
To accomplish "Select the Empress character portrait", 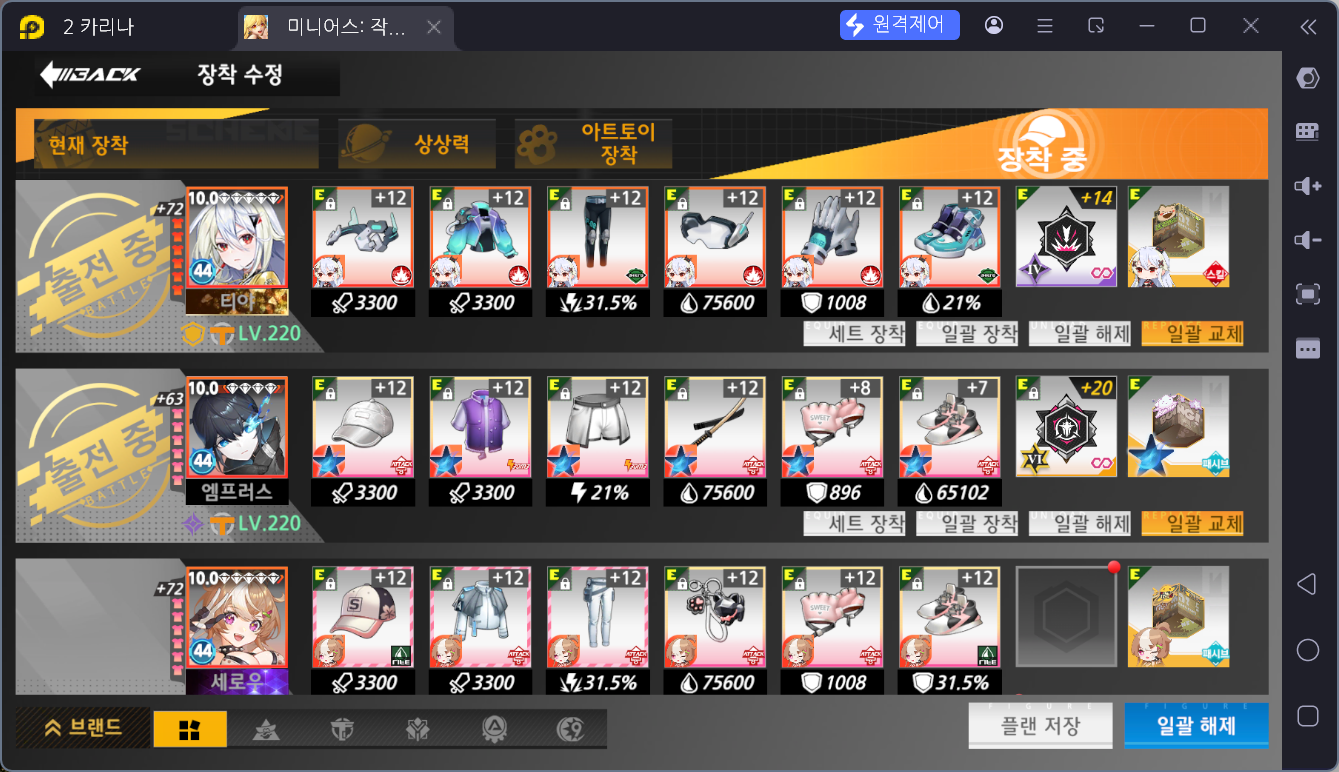I will tap(237, 427).
